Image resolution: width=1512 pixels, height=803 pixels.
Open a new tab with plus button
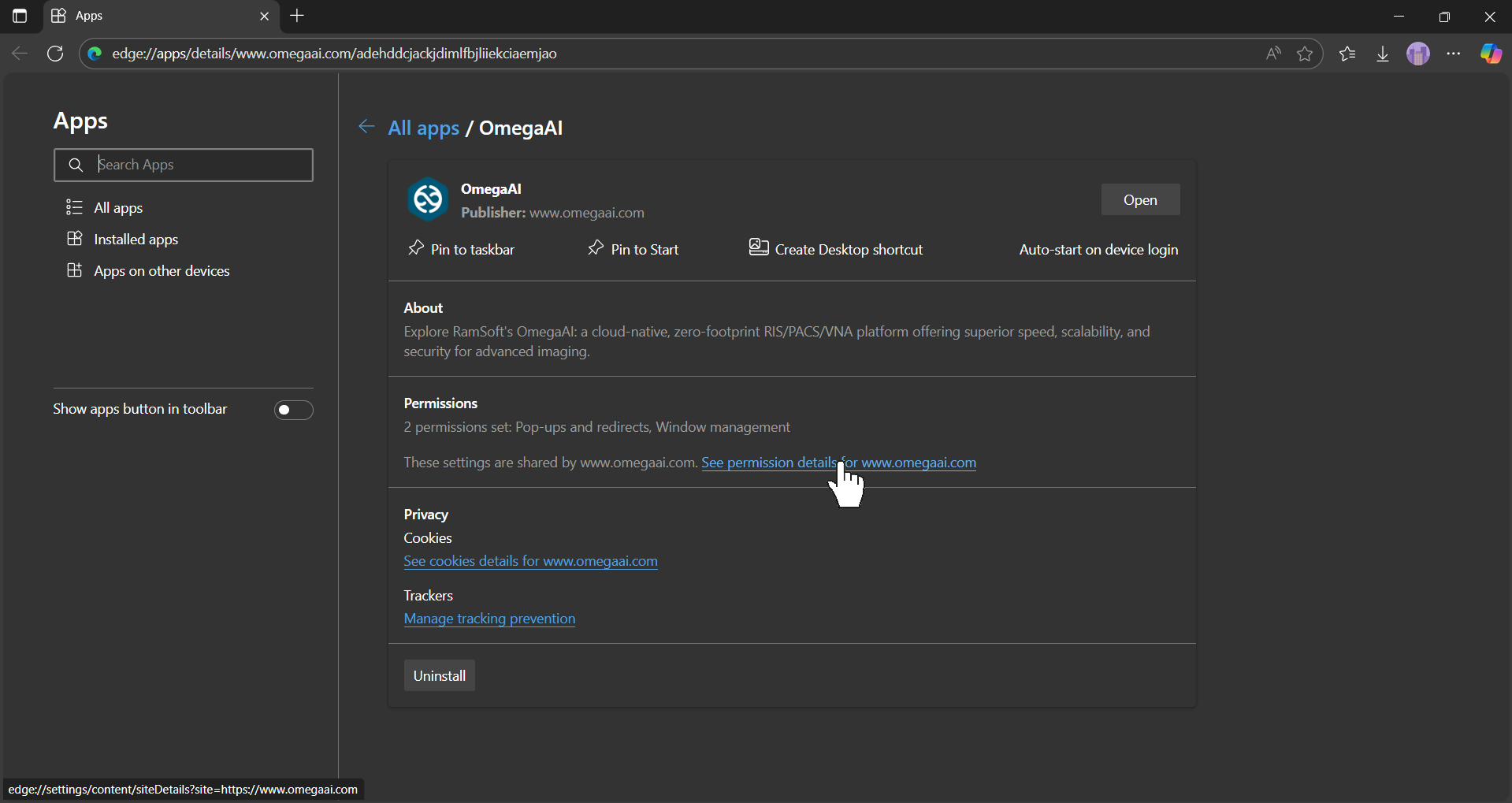tap(297, 16)
